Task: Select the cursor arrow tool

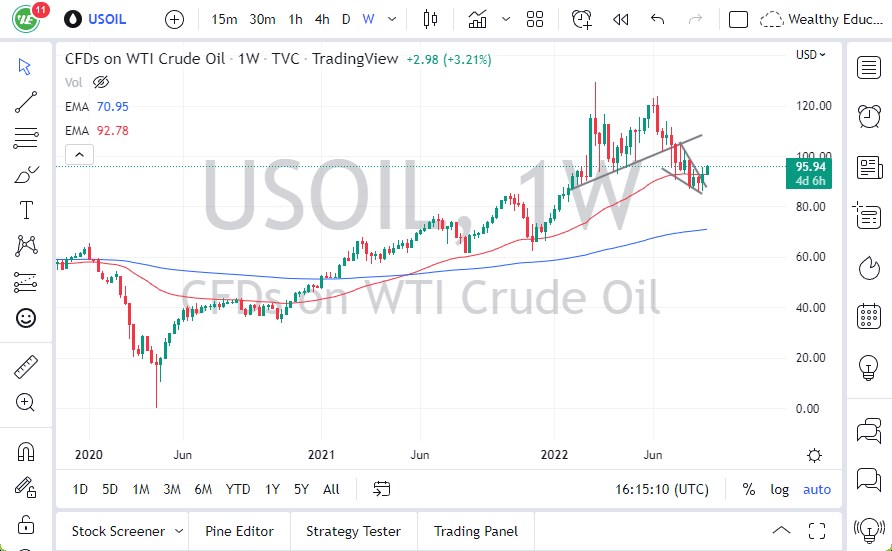Action: (x=24, y=67)
